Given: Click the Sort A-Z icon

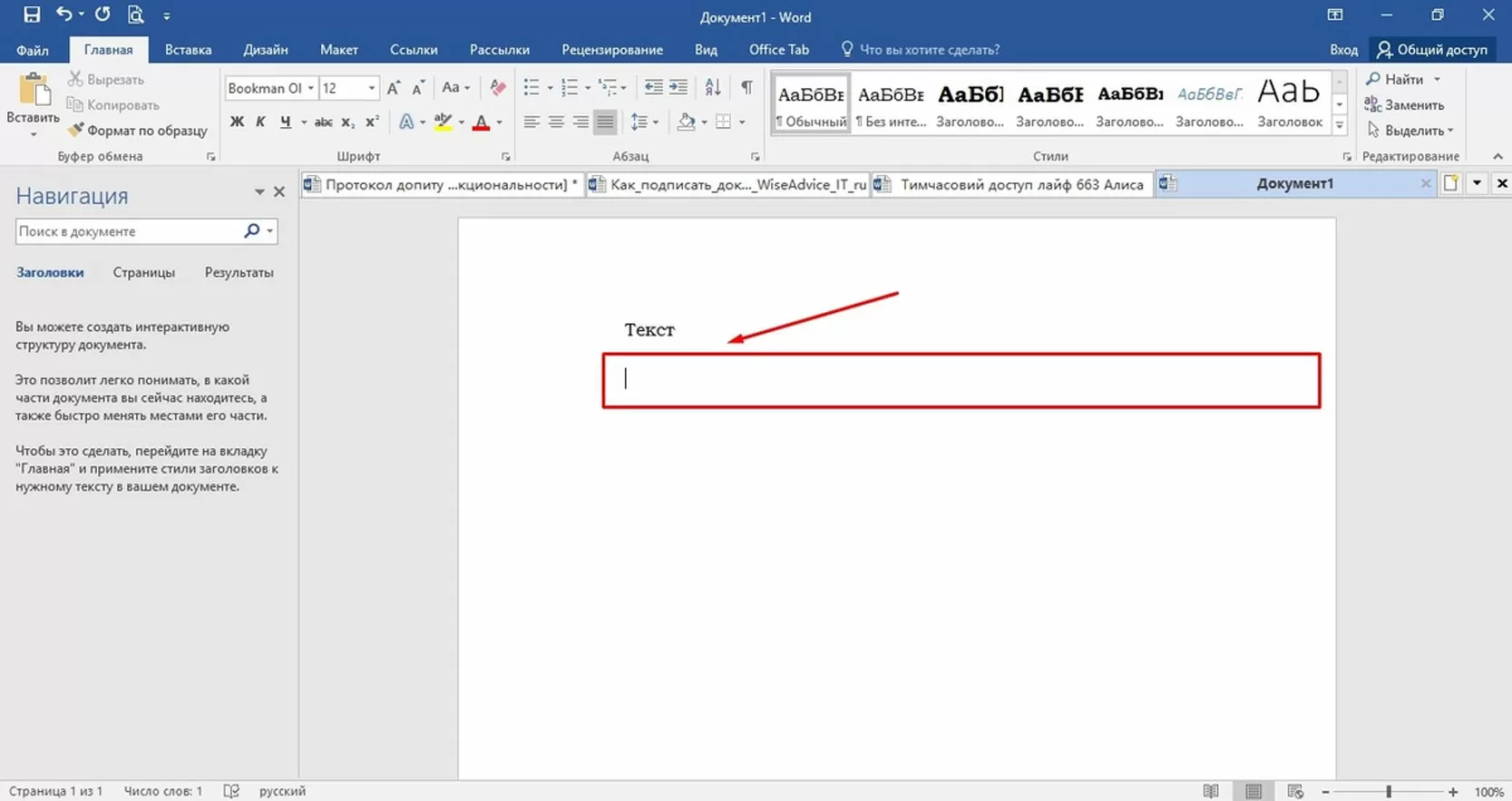Looking at the screenshot, I should tap(713, 88).
